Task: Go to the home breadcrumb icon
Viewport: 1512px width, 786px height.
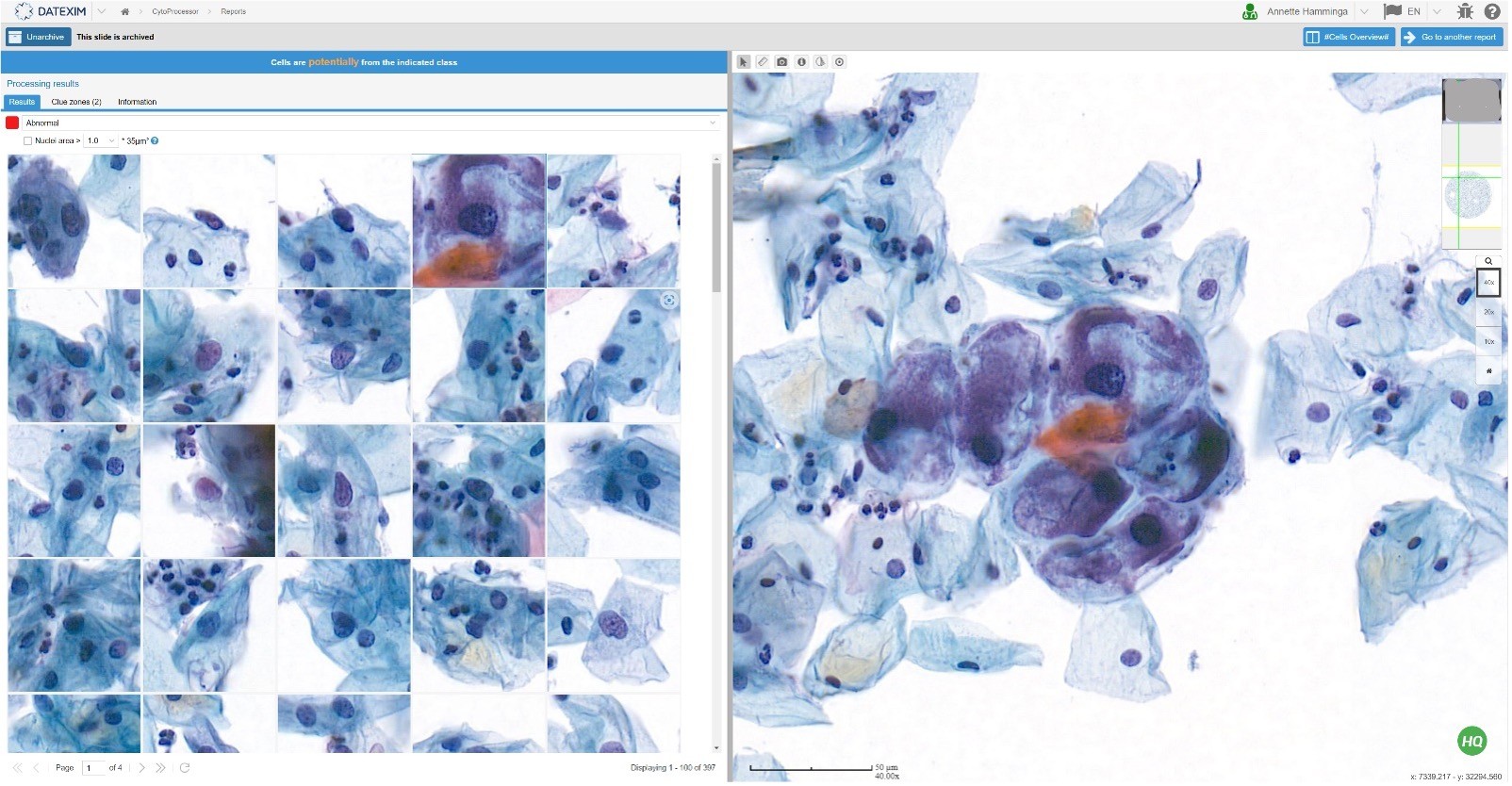Action: pos(125,12)
